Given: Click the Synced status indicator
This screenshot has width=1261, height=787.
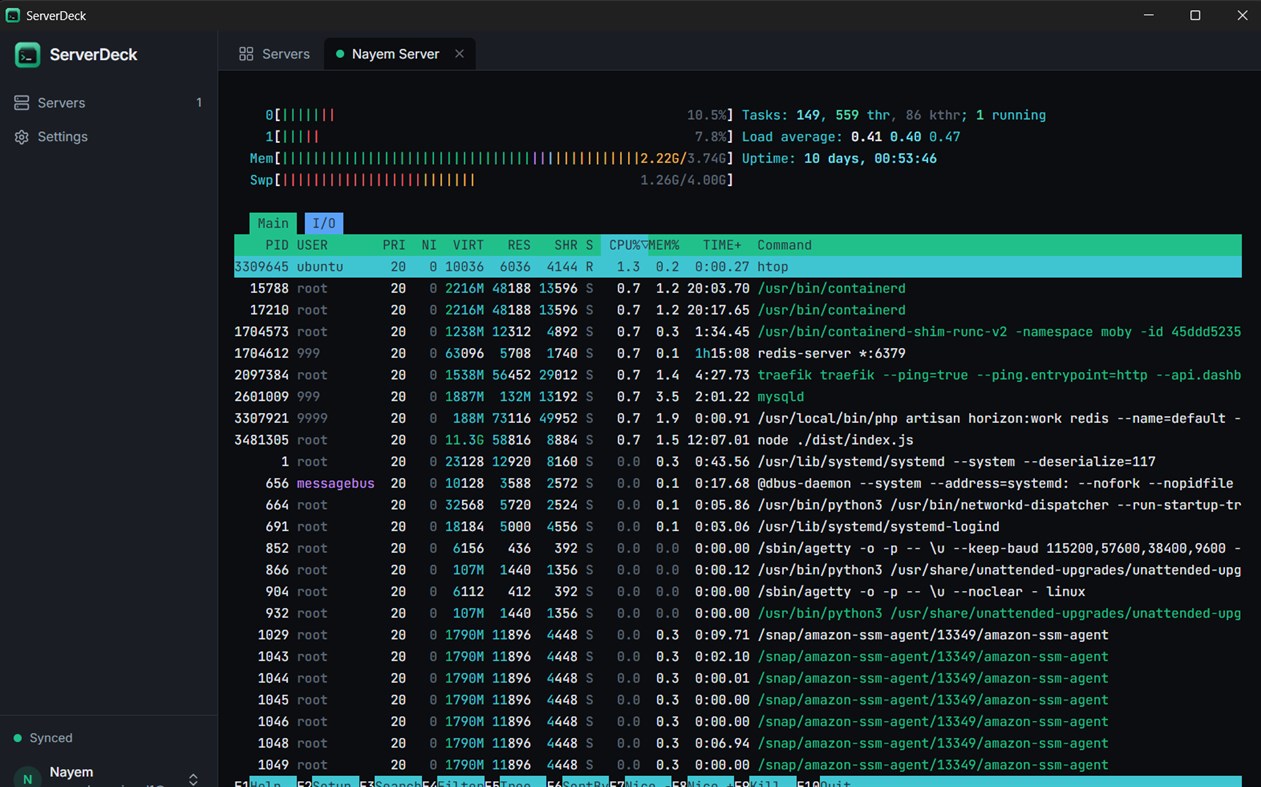Looking at the screenshot, I should 43,738.
